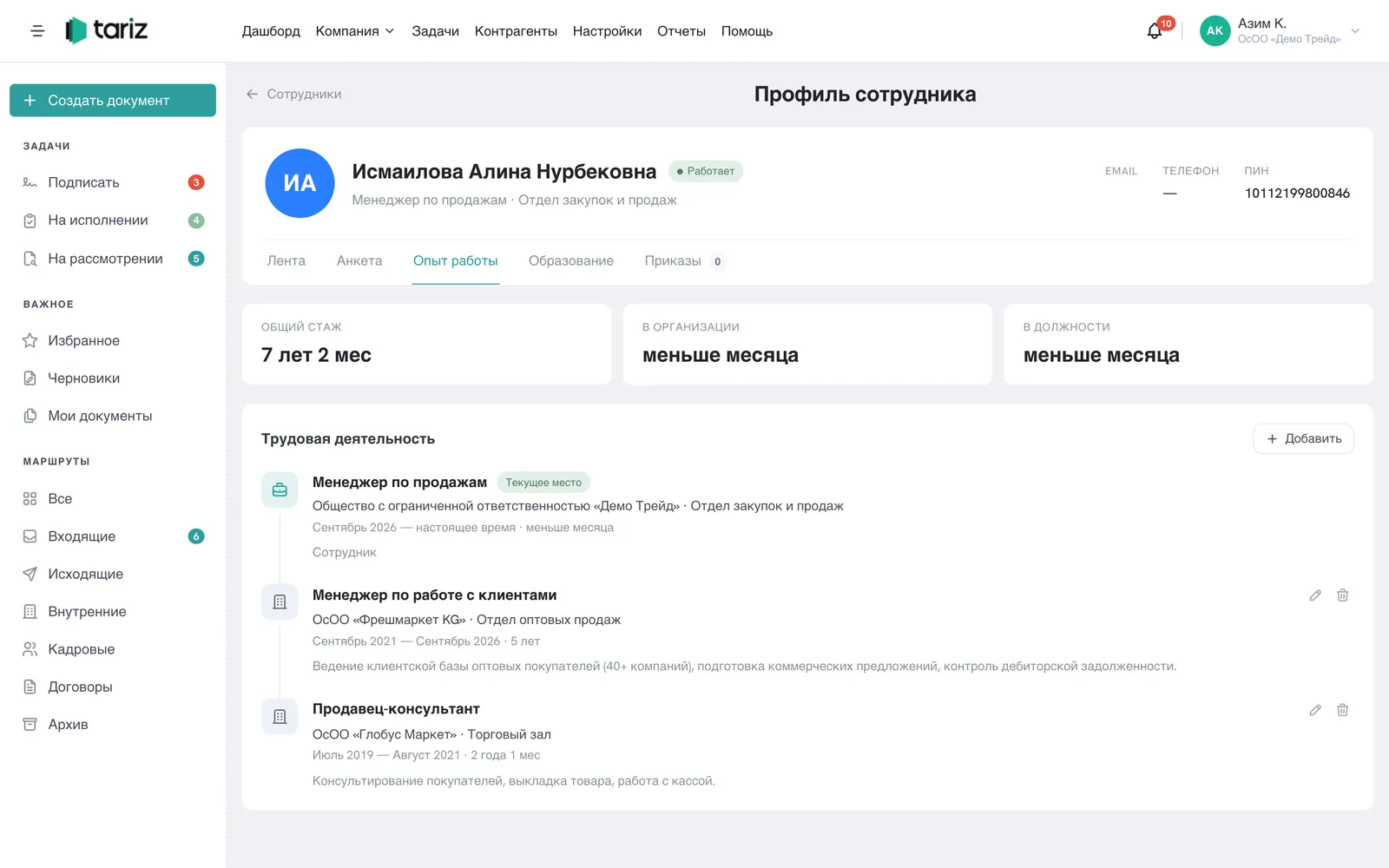Open Договоры section
The image size is (1389, 868).
point(113,687)
